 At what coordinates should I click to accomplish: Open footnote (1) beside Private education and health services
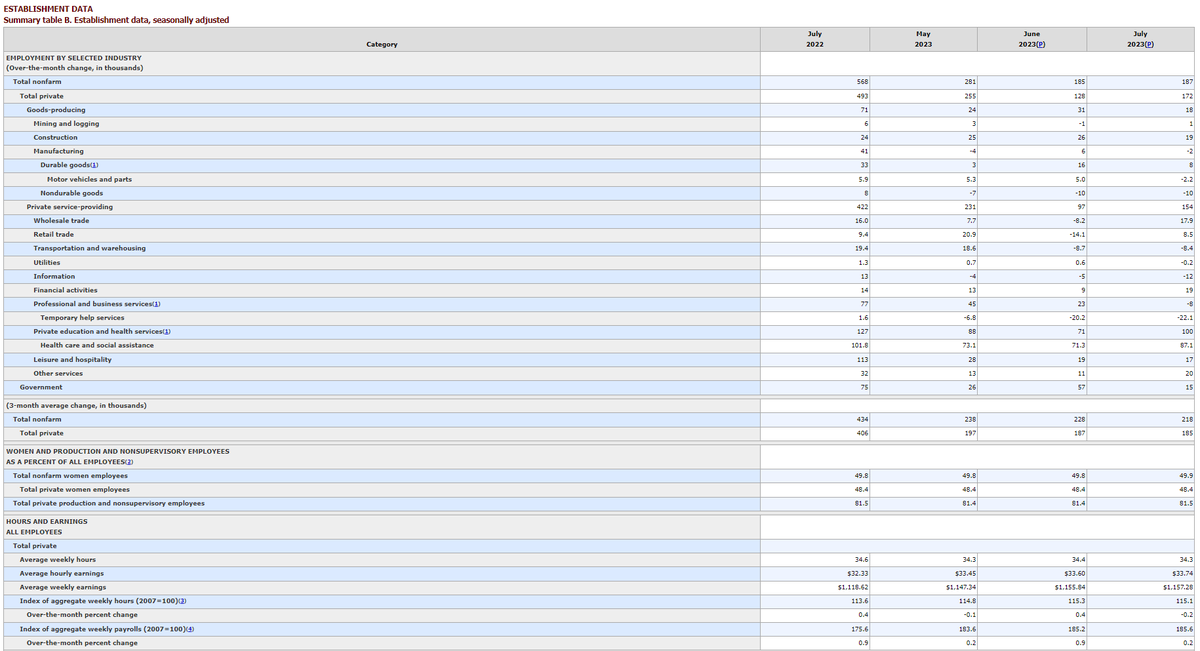[x=166, y=332]
